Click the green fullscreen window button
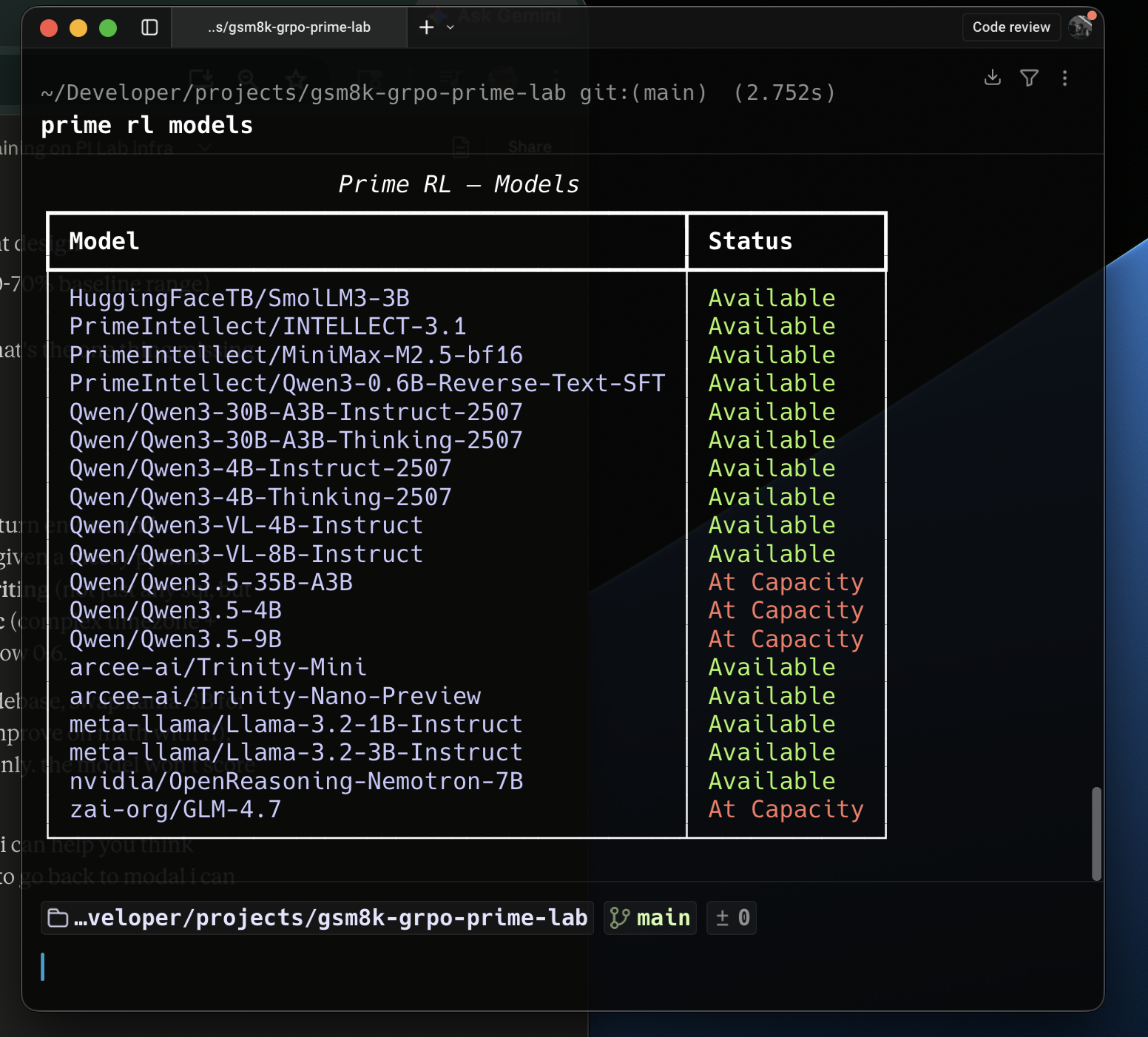1148x1037 pixels. (x=108, y=28)
